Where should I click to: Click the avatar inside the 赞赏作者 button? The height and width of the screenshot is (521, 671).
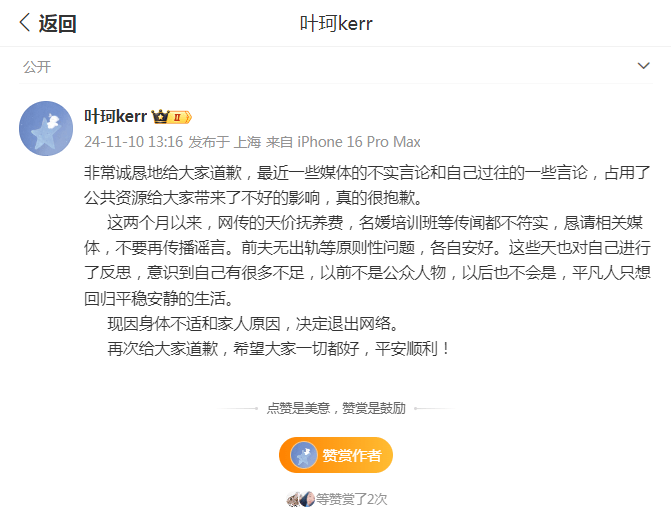coord(304,455)
